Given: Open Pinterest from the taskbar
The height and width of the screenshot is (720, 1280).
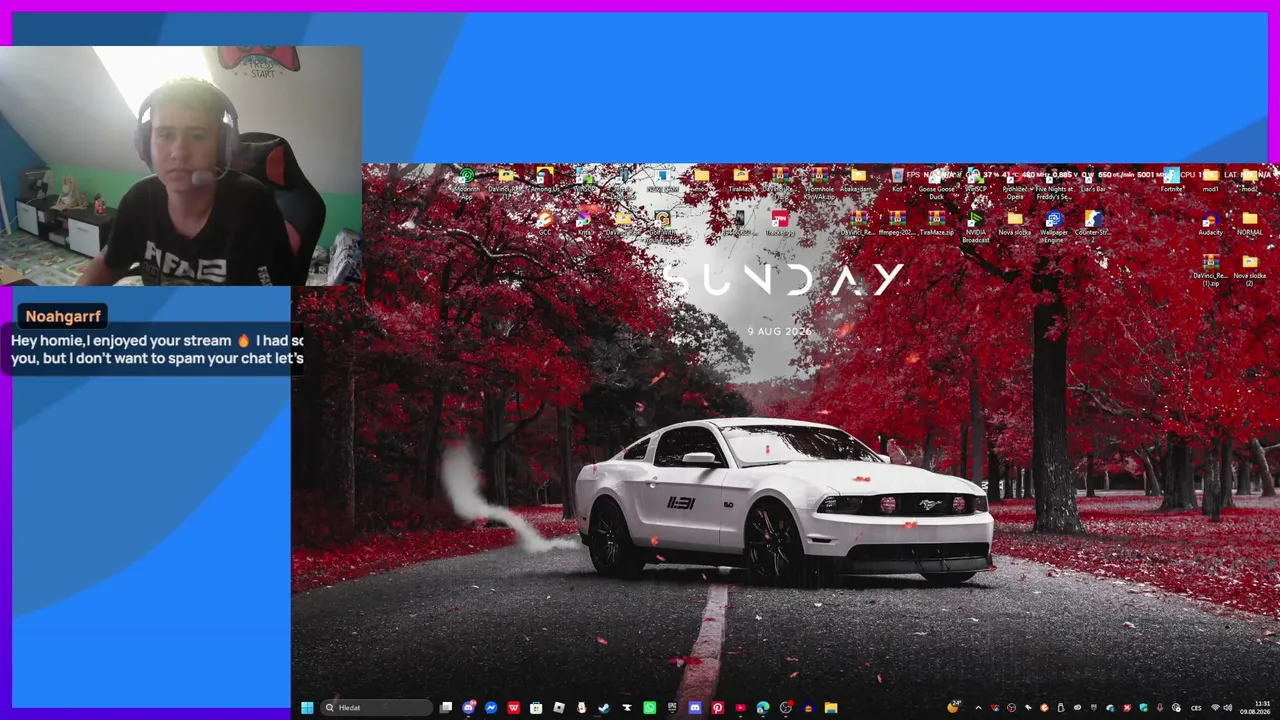Looking at the screenshot, I should [717, 708].
